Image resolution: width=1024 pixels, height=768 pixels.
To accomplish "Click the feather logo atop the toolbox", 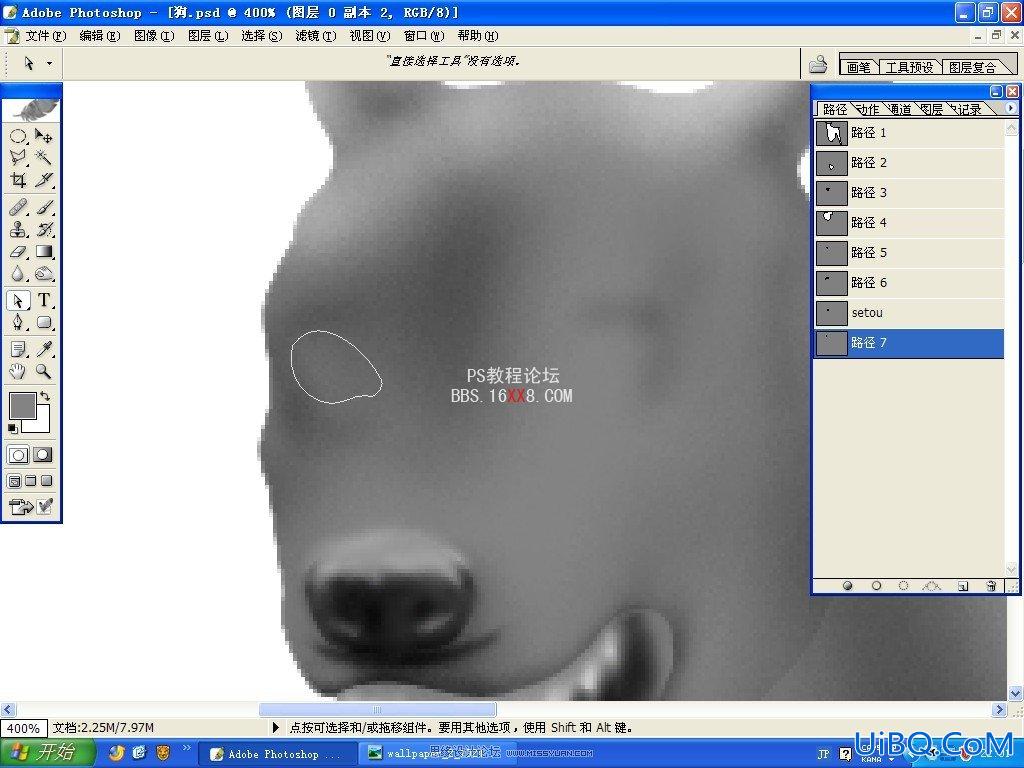I will [x=31, y=110].
